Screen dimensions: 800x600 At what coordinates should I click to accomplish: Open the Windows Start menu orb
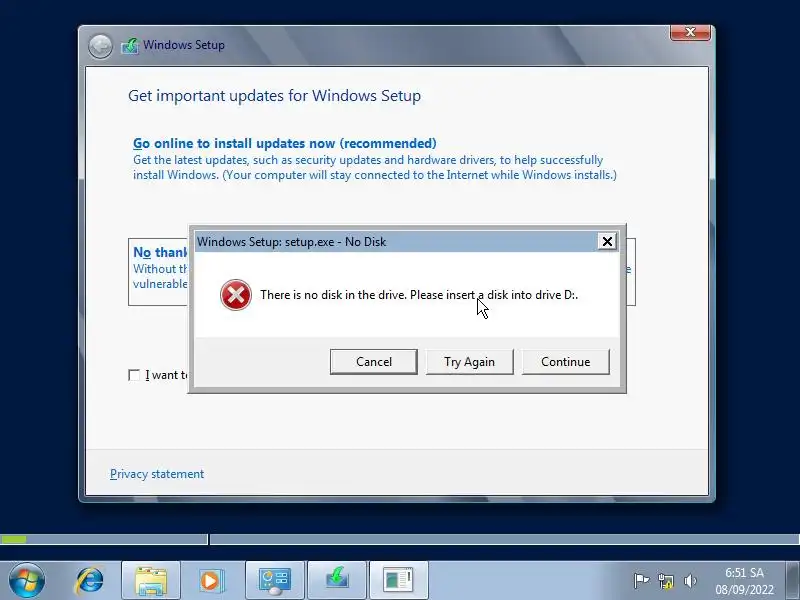27,581
